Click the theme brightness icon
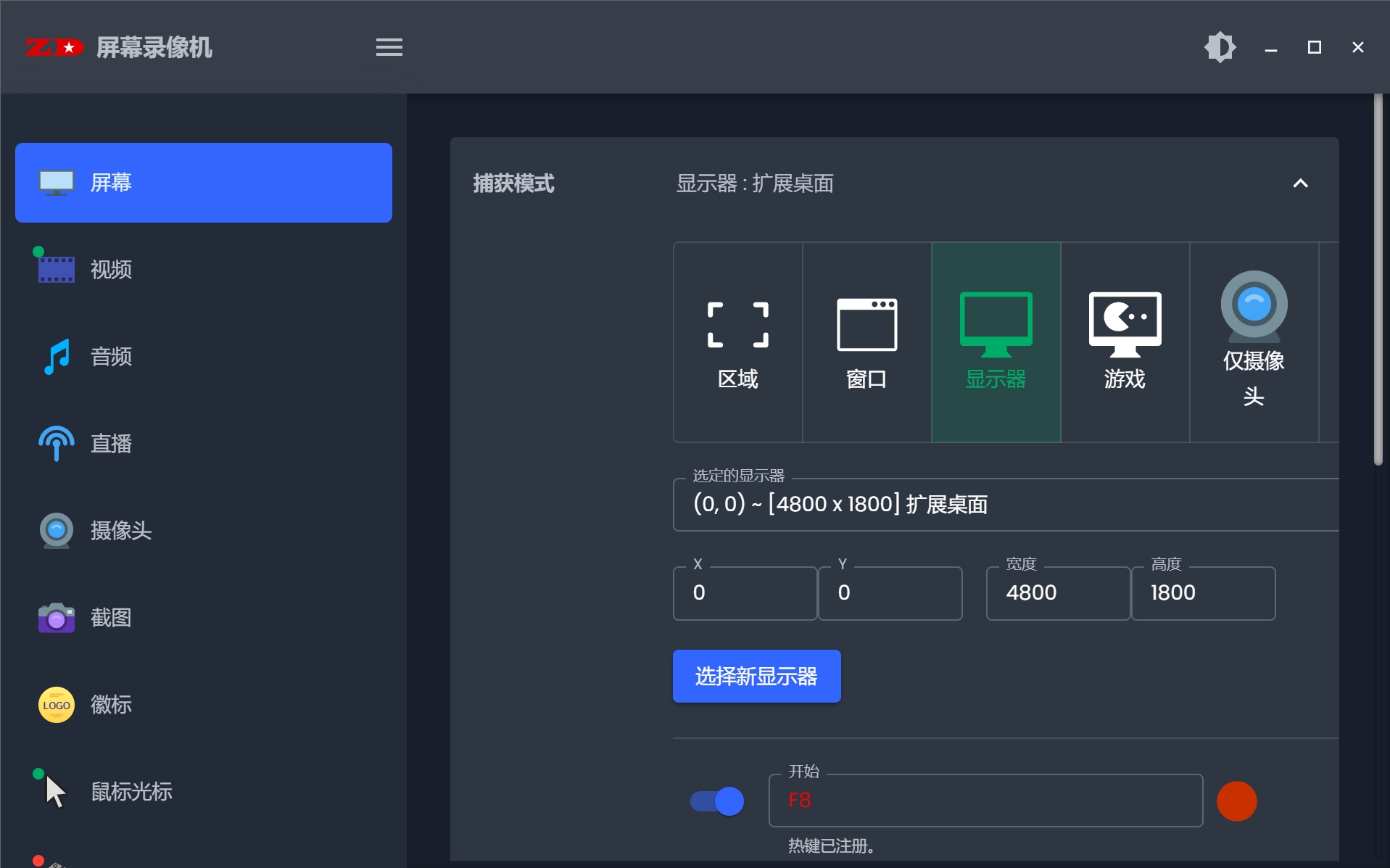Image resolution: width=1390 pixels, height=868 pixels. [1220, 46]
